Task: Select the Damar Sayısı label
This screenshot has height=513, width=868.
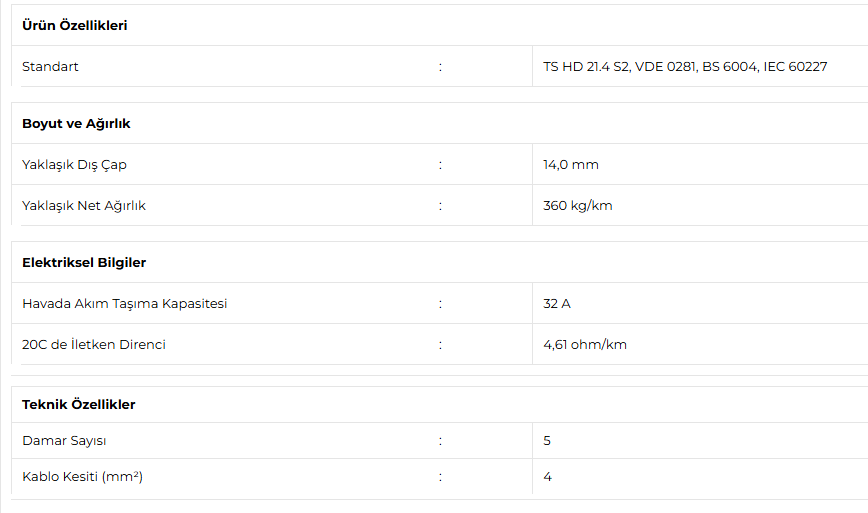Action: tap(64, 441)
